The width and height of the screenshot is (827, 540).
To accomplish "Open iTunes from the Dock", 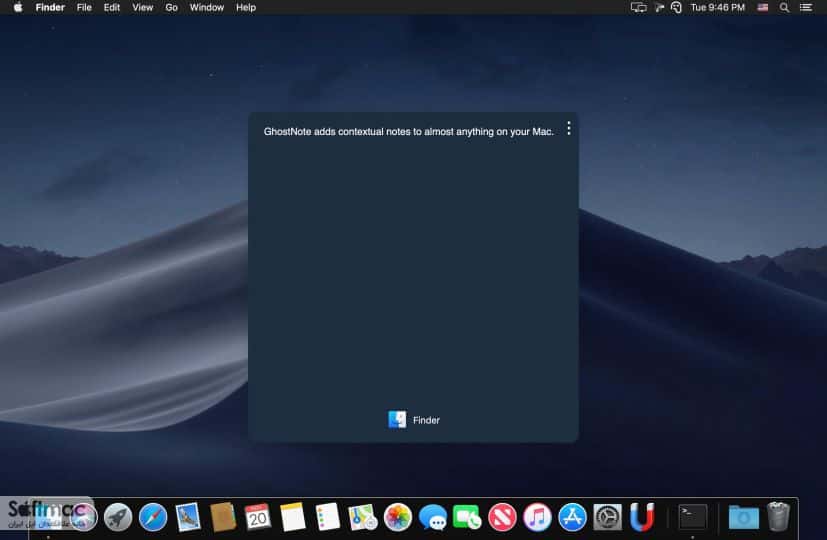I will pyautogui.click(x=537, y=516).
